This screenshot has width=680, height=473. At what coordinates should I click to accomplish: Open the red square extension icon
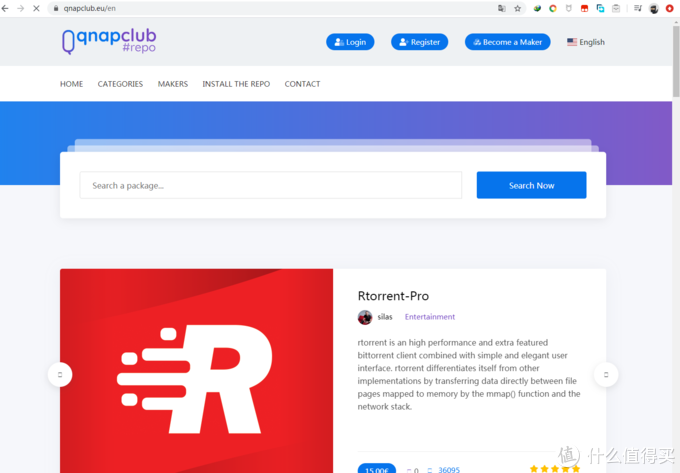pos(585,8)
